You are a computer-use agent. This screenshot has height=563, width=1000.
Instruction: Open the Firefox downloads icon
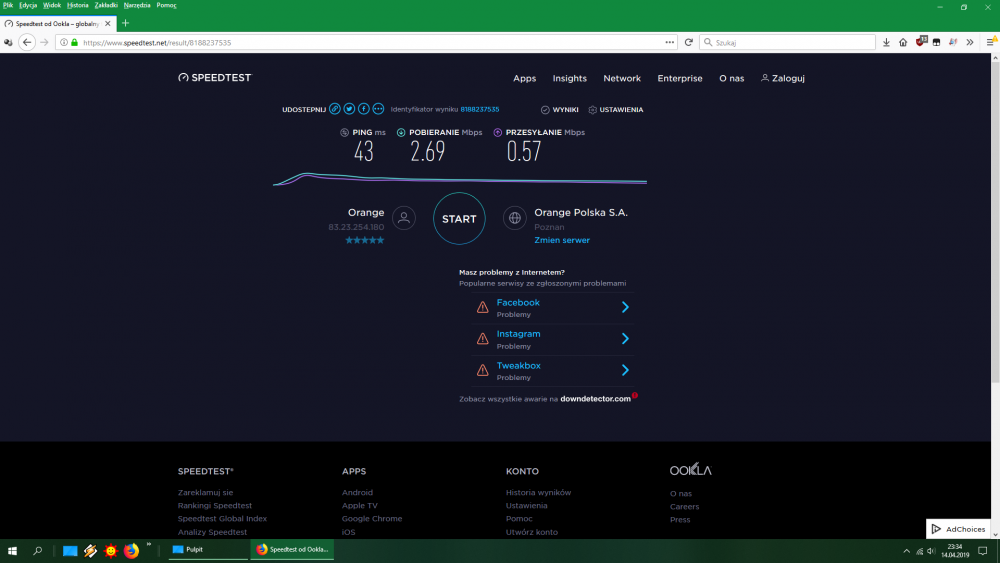tap(886, 42)
